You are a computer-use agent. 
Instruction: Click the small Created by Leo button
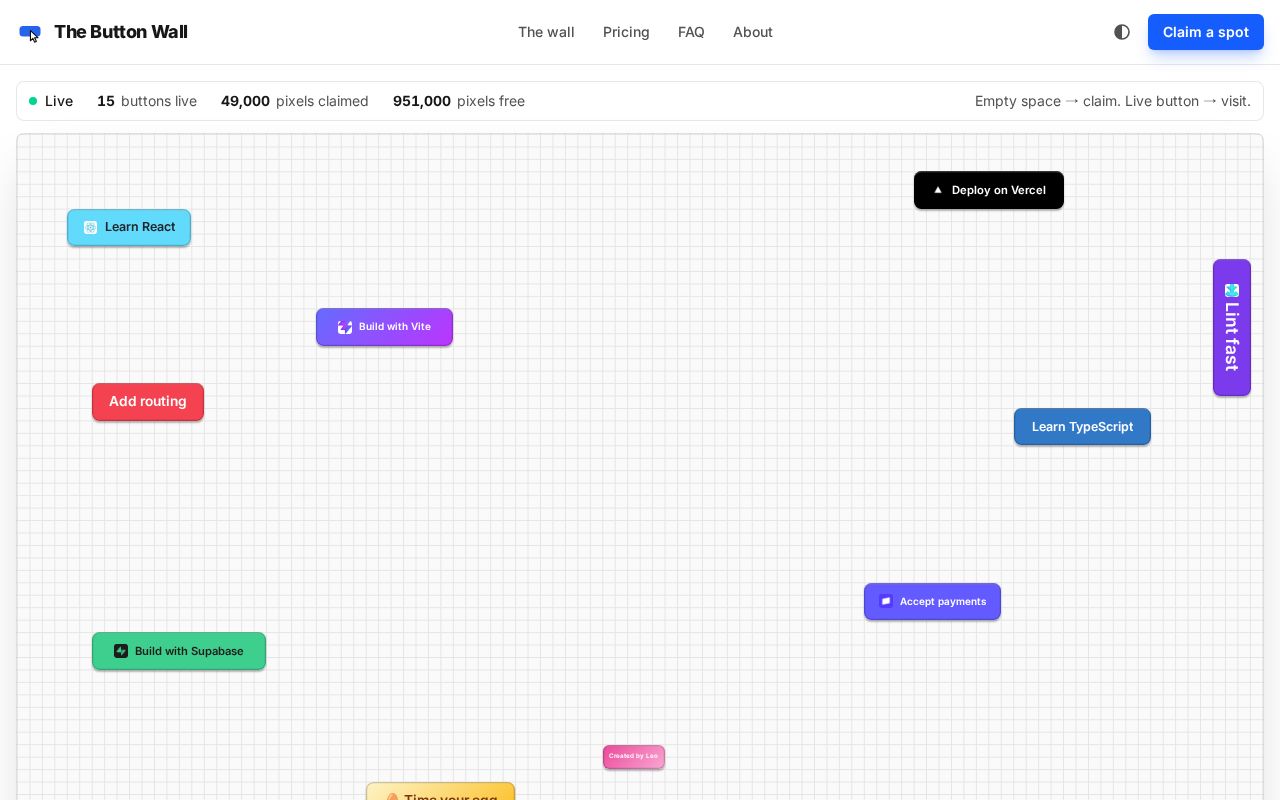634,757
